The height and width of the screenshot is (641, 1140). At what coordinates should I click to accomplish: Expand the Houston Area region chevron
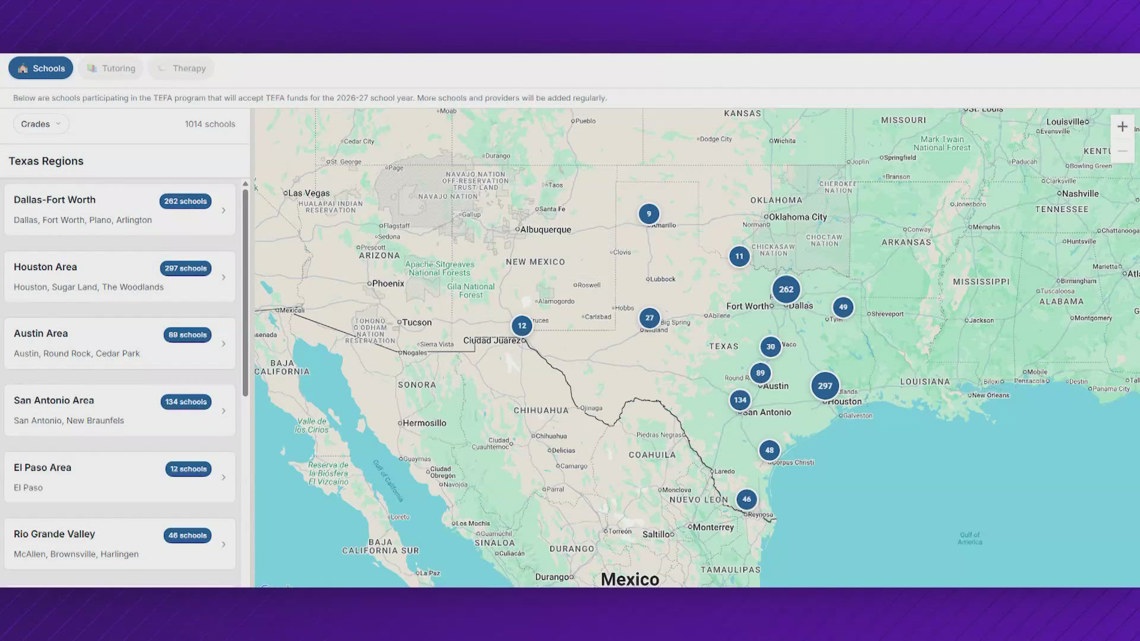223,277
